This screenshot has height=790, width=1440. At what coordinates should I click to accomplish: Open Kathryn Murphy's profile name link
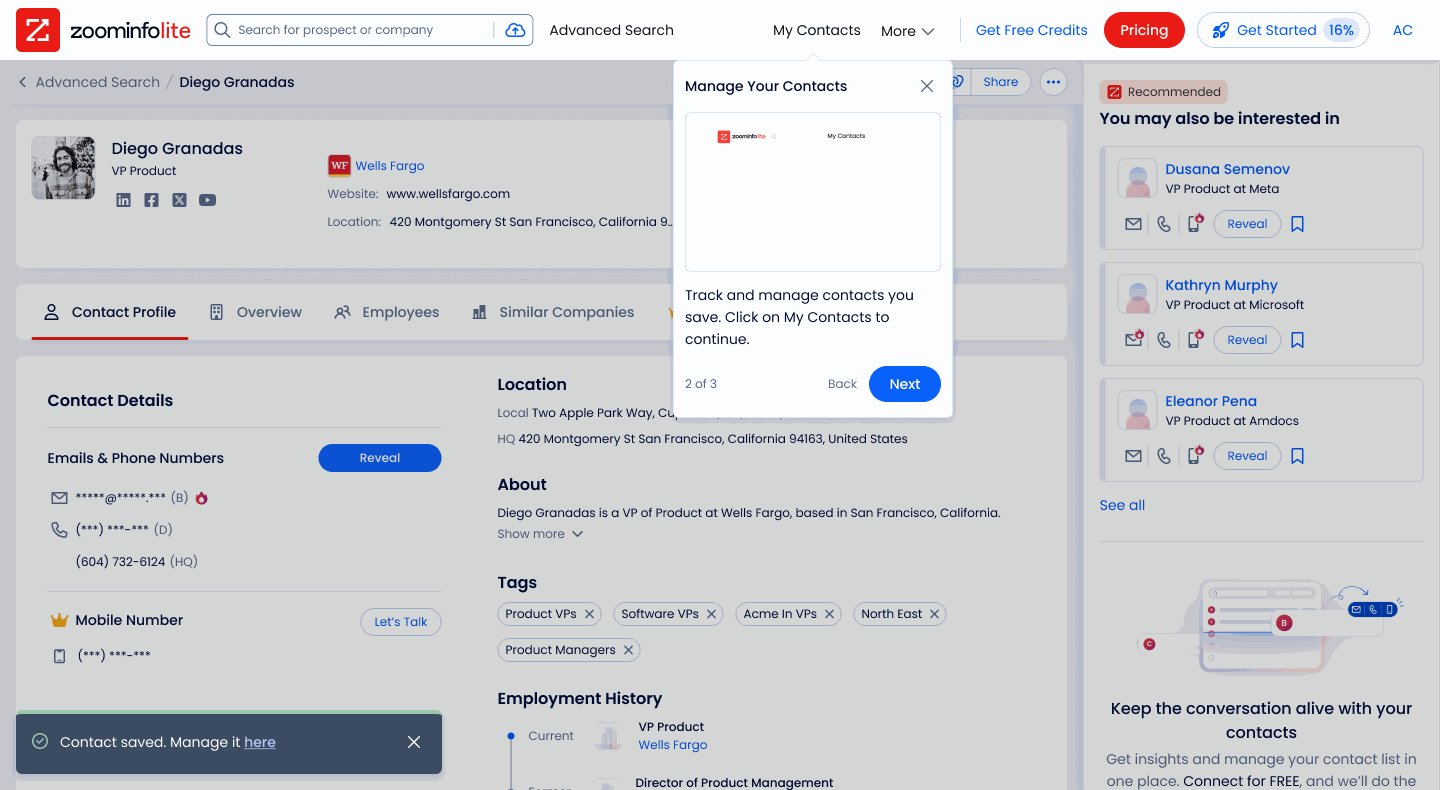(1221, 285)
